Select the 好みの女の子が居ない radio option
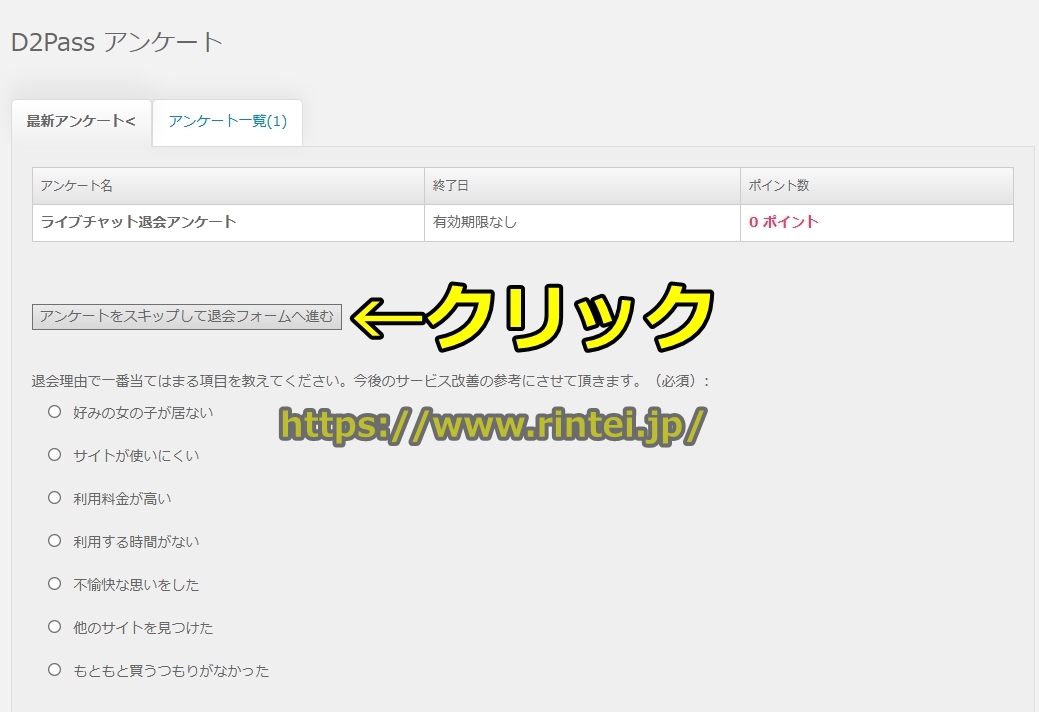Viewport: 1039px width, 712px height. [55, 411]
